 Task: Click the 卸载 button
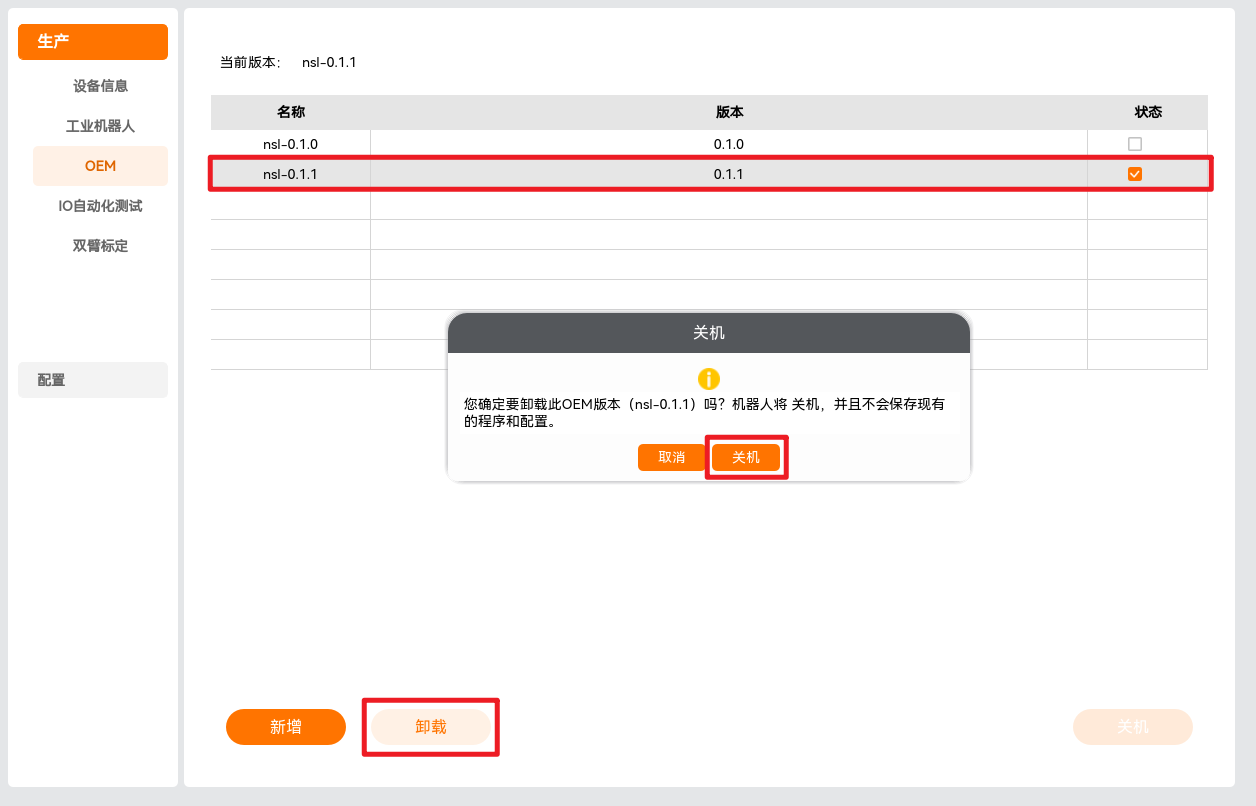click(431, 727)
